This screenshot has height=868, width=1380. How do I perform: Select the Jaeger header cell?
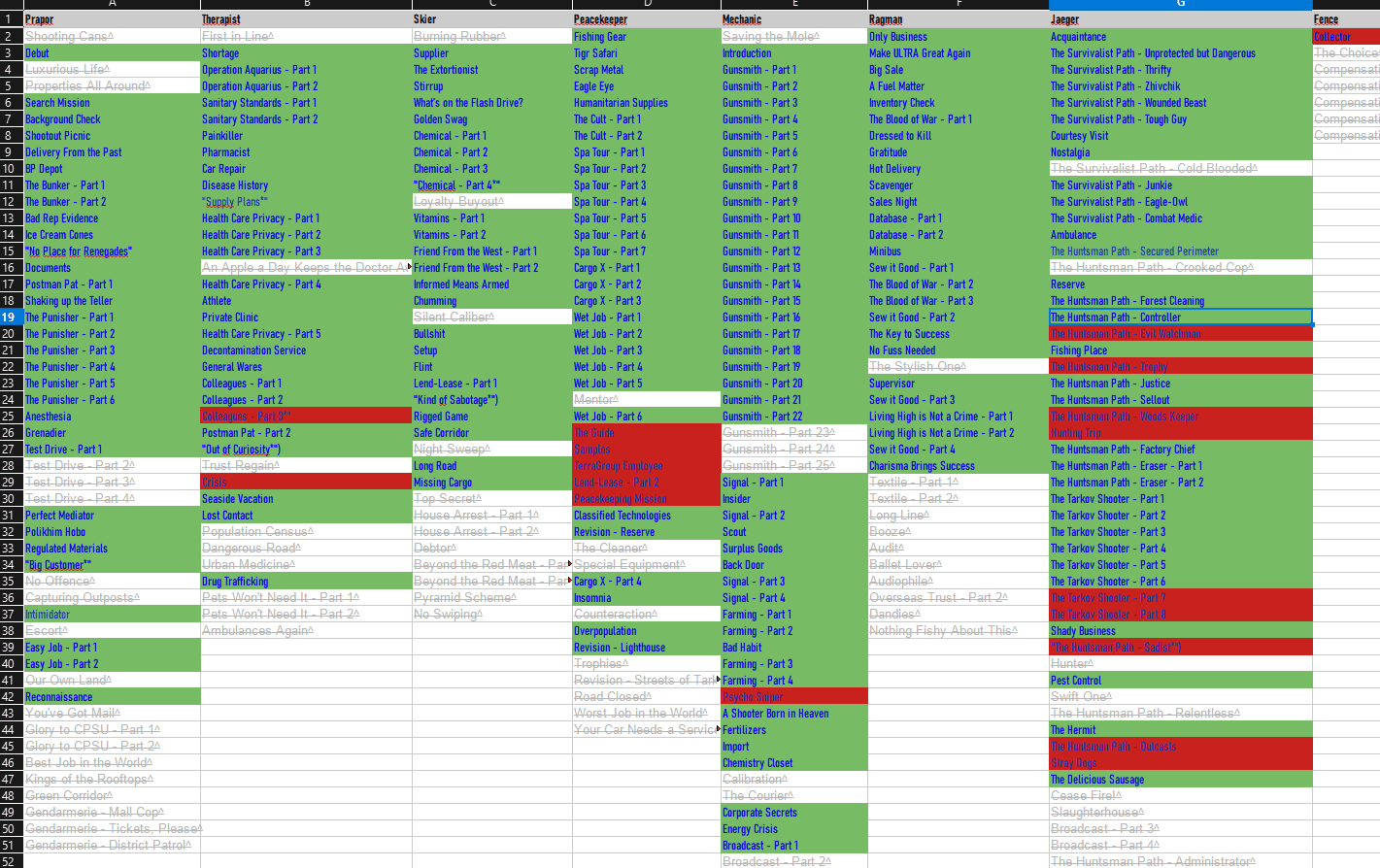[x=1181, y=19]
